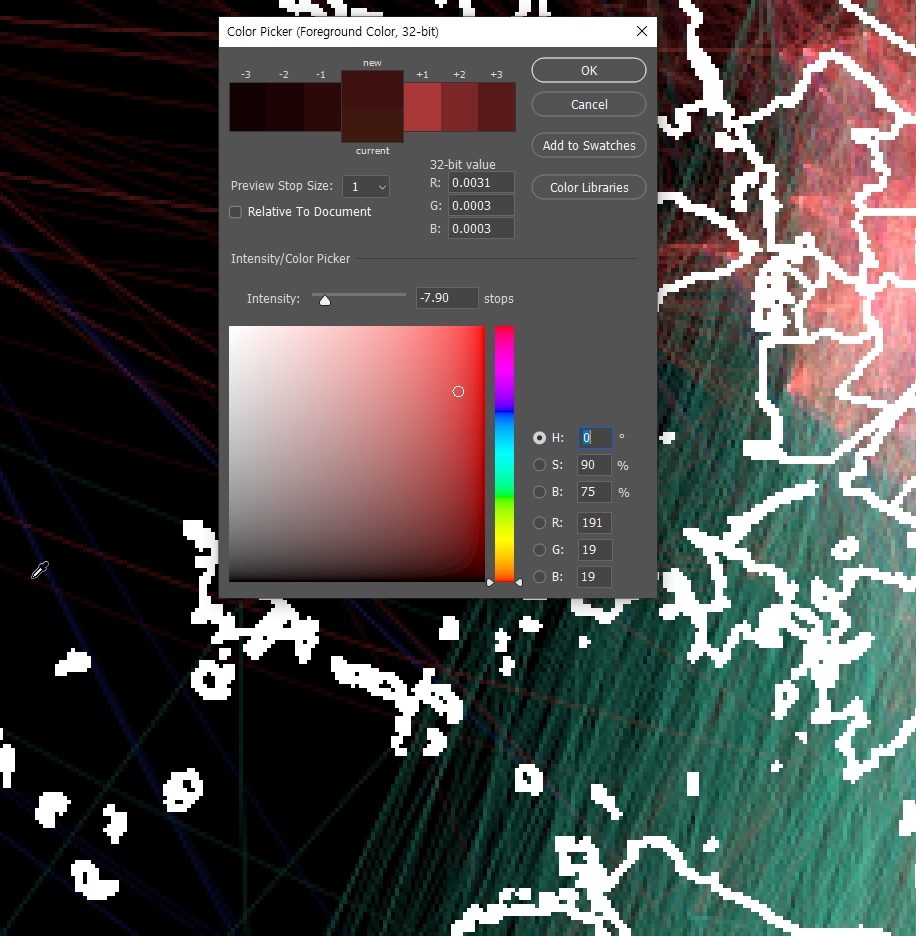Click the G field showing 19

[x=594, y=550]
